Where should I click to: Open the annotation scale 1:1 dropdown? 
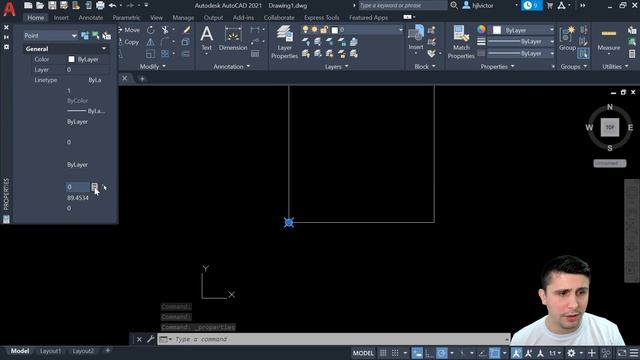tap(555, 353)
